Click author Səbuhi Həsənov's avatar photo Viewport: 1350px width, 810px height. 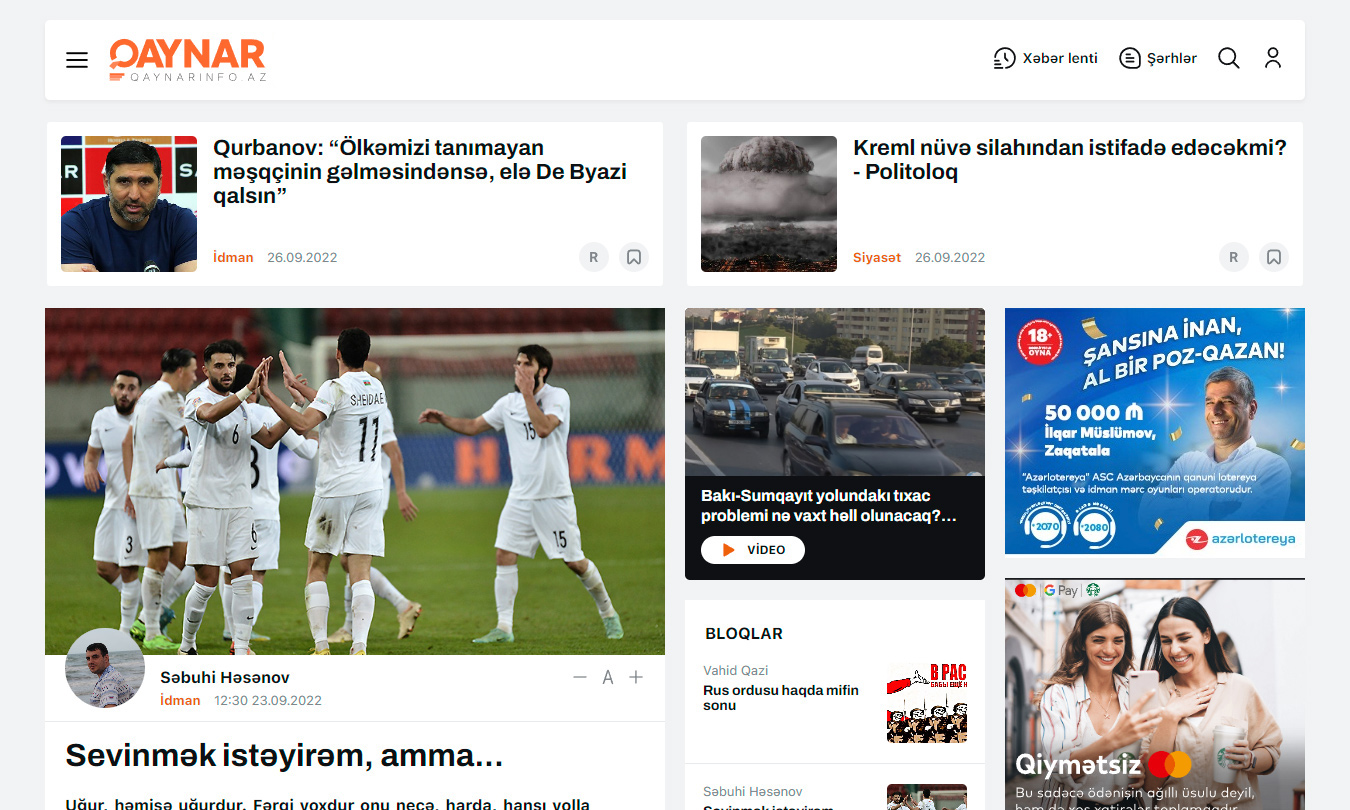click(x=104, y=669)
